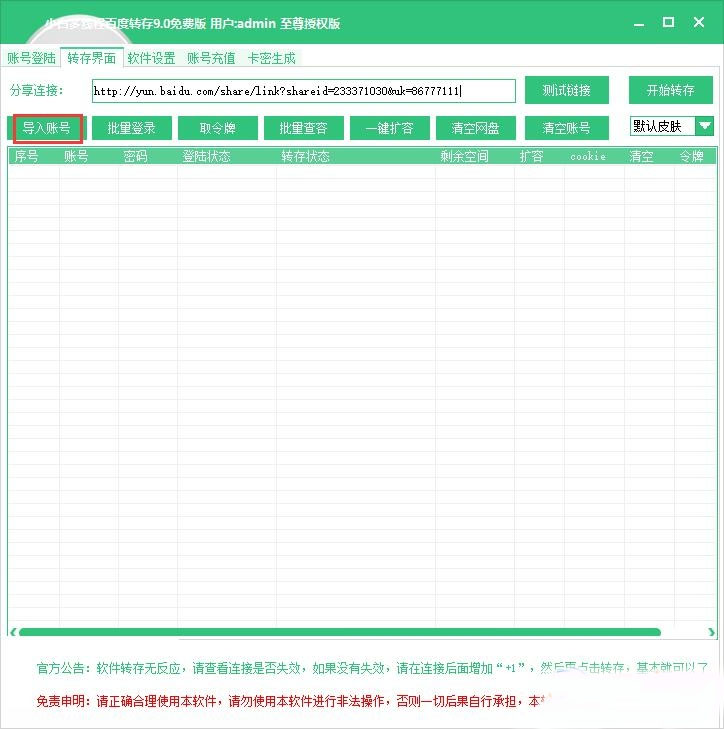This screenshot has height=729, width=724.
Task: Click the 测试链接 button
Action: pos(566,90)
